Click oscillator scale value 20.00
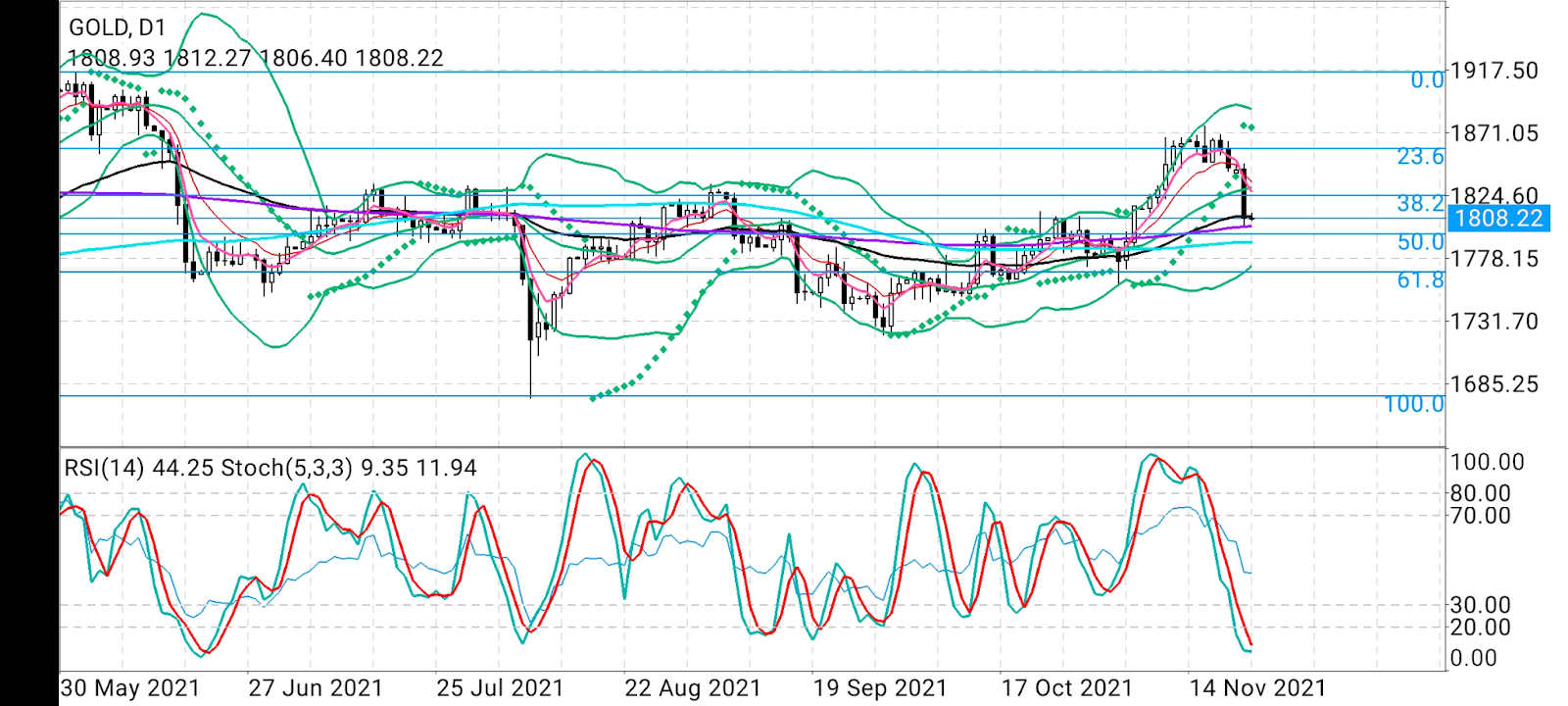 point(1481,627)
